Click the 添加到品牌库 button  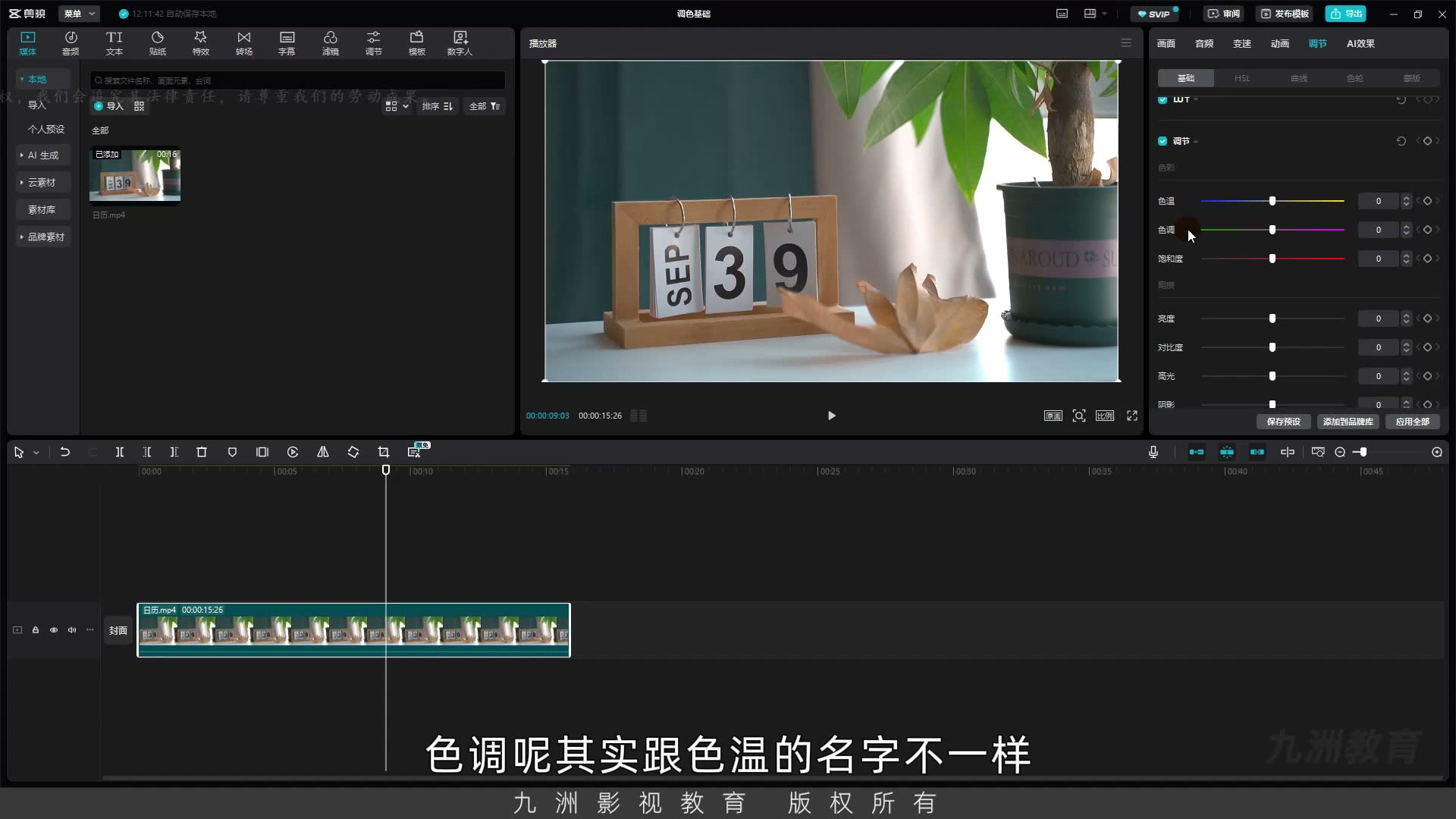point(1348,422)
